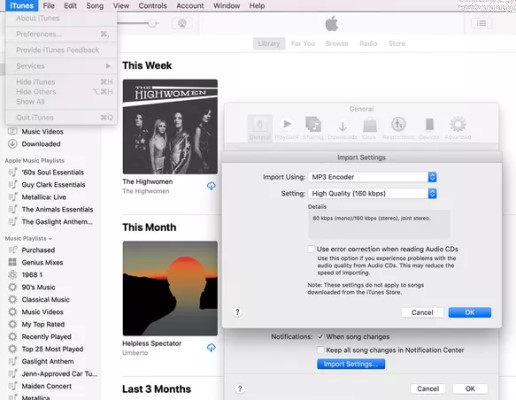Screen dimensions: 516x400
Task: Open the Downloads preferences pane icon
Action: point(342,128)
